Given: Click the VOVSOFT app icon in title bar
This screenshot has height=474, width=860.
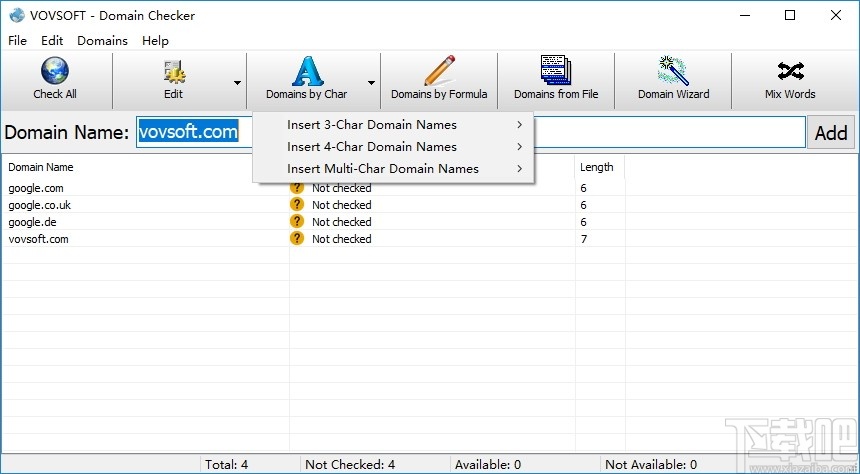Looking at the screenshot, I should click(17, 15).
